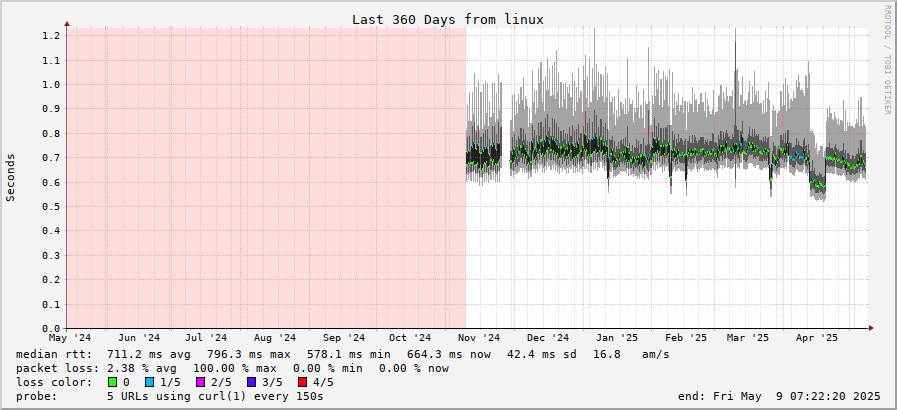Click the end timestamp 'Fri May 9 07:22:20 2025'
The width and height of the screenshot is (897, 410).
(x=797, y=396)
